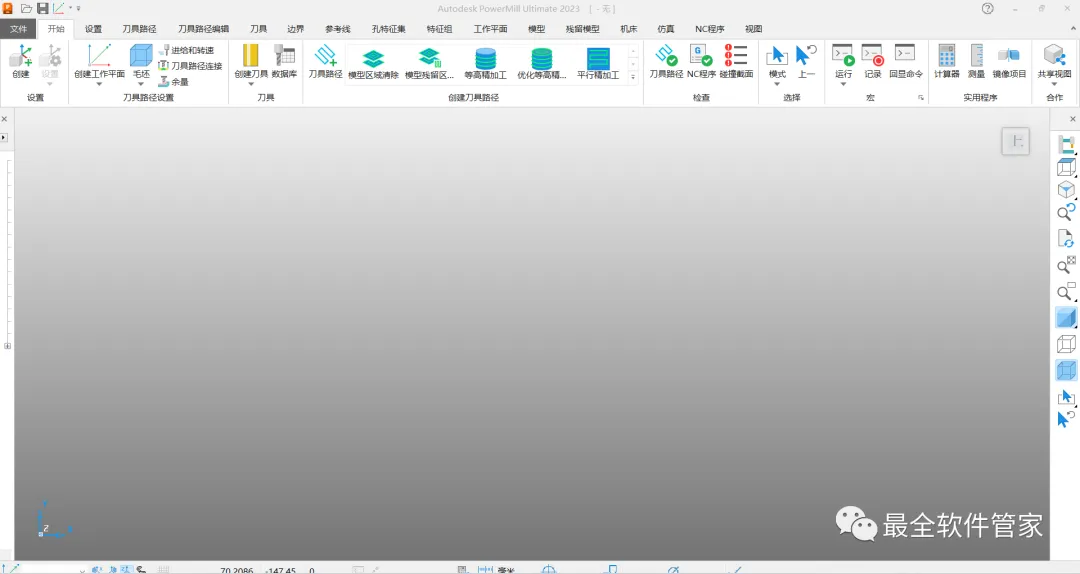
Task: Click the ISO view cube icon in right toolbar
Action: click(1066, 189)
